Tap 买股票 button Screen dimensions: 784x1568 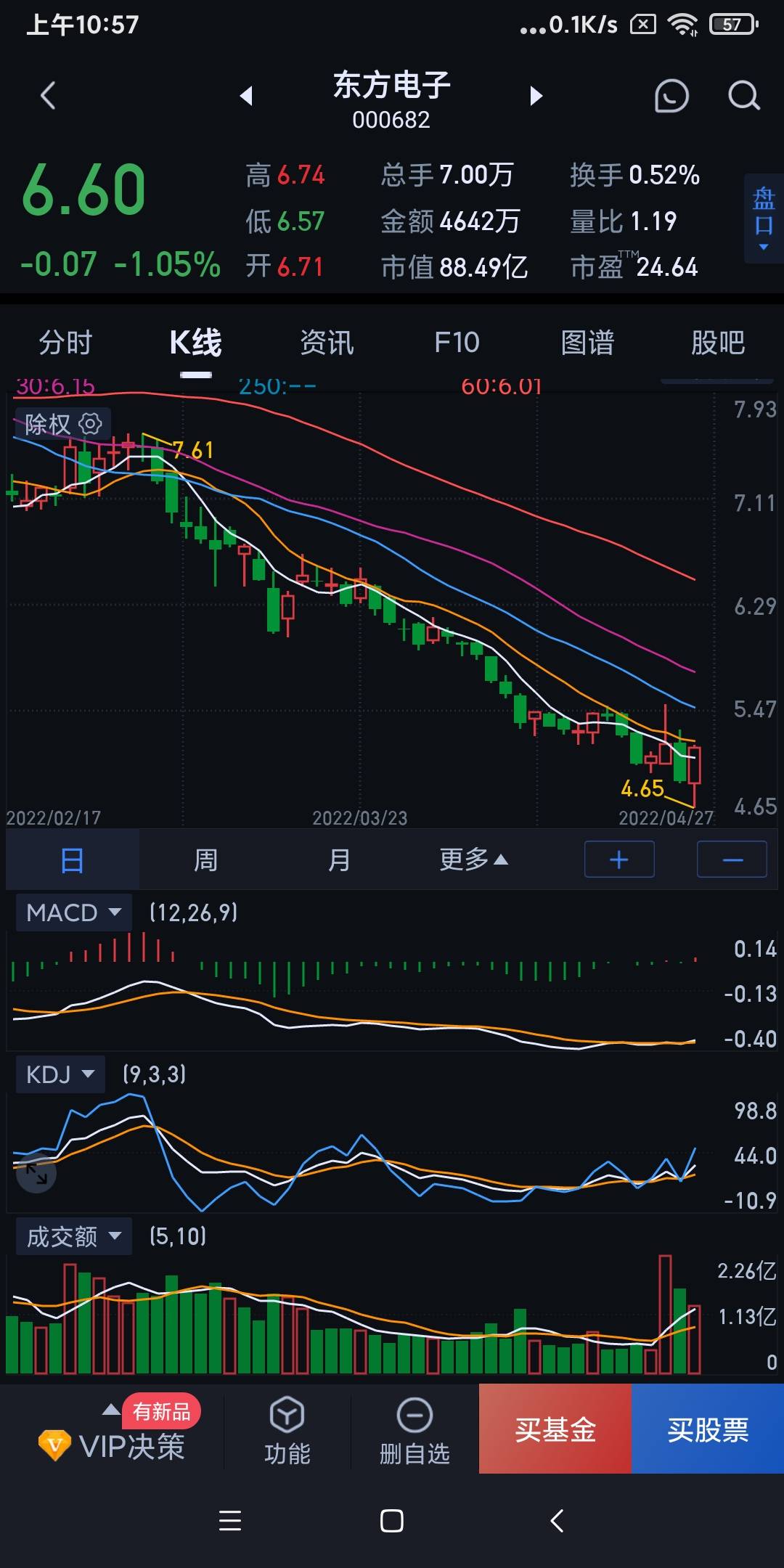(x=708, y=1429)
